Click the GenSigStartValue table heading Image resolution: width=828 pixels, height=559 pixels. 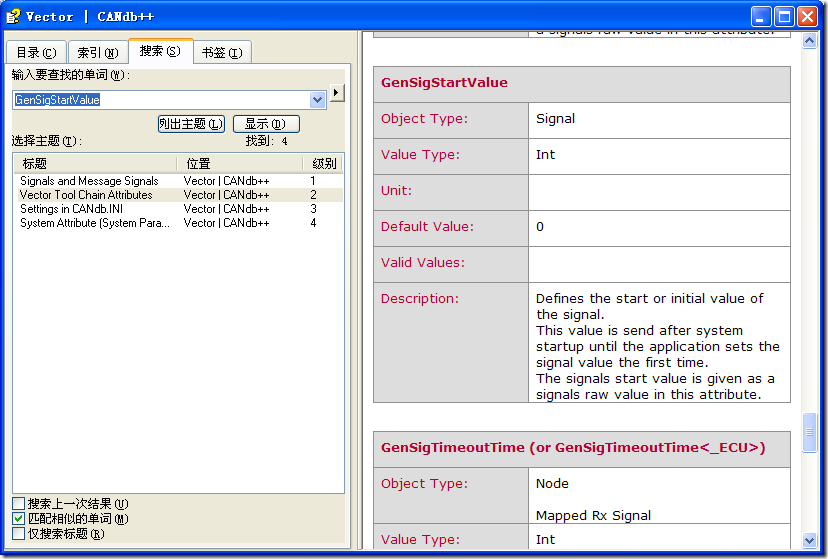(444, 83)
